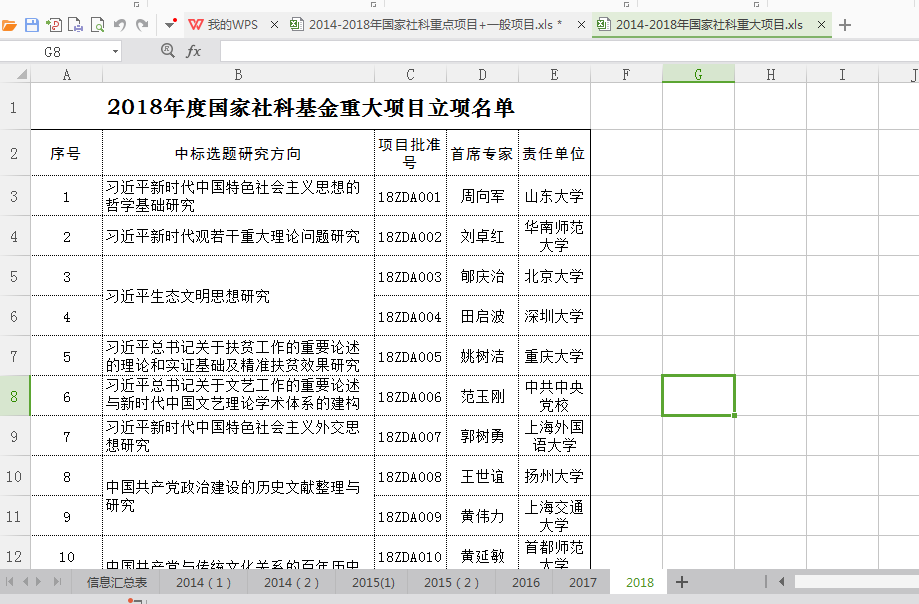
Task: Save the workbook with the disk icon
Action: (x=32, y=25)
